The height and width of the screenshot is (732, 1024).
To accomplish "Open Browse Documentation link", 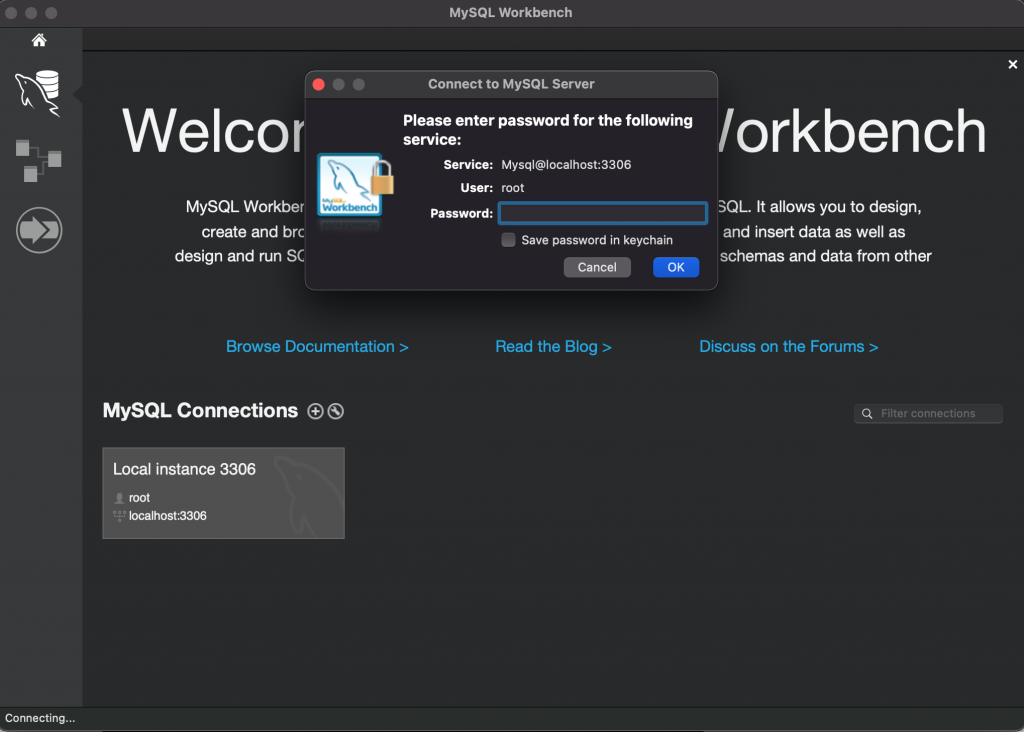I will (317, 346).
